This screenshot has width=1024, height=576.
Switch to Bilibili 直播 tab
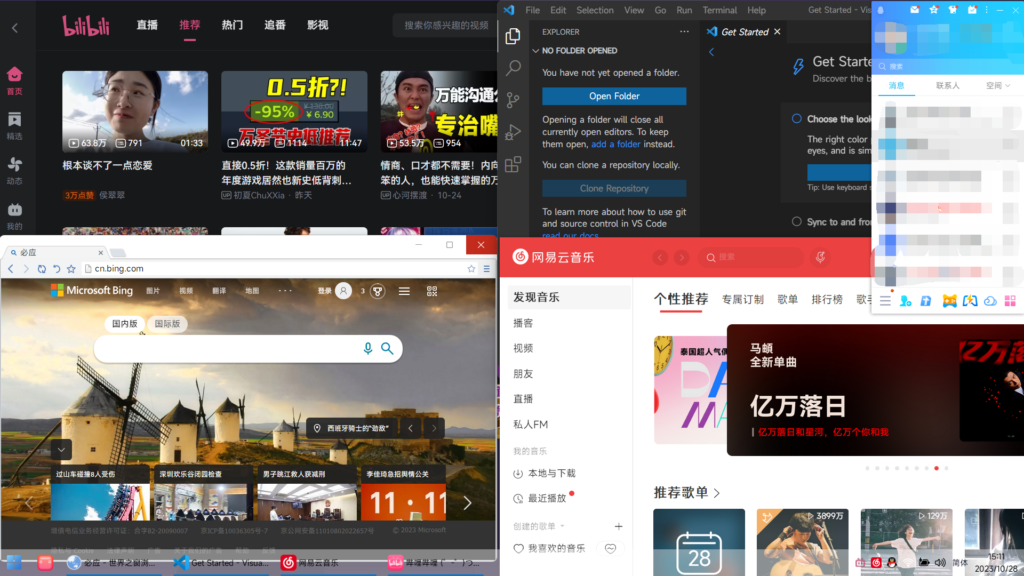click(147, 25)
